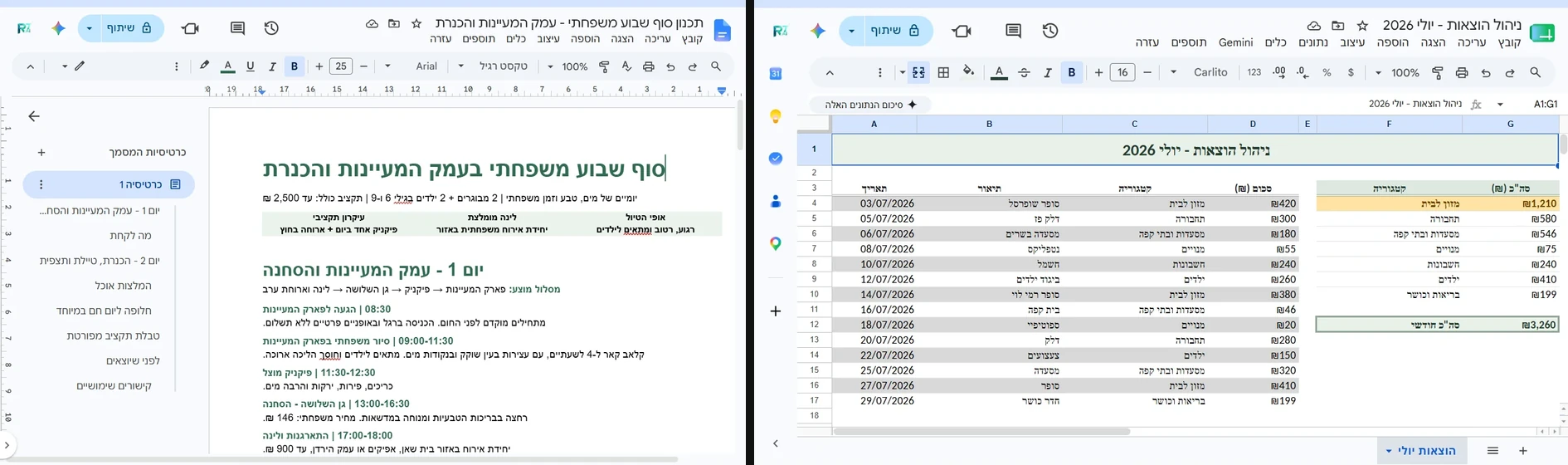
Task: Increase decimal places in Sheets
Action: (1279, 73)
